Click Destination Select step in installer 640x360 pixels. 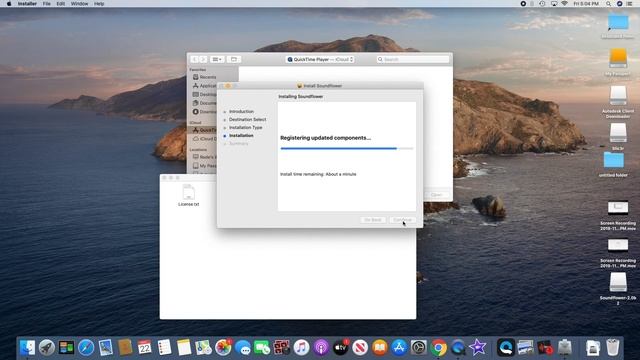(x=247, y=120)
